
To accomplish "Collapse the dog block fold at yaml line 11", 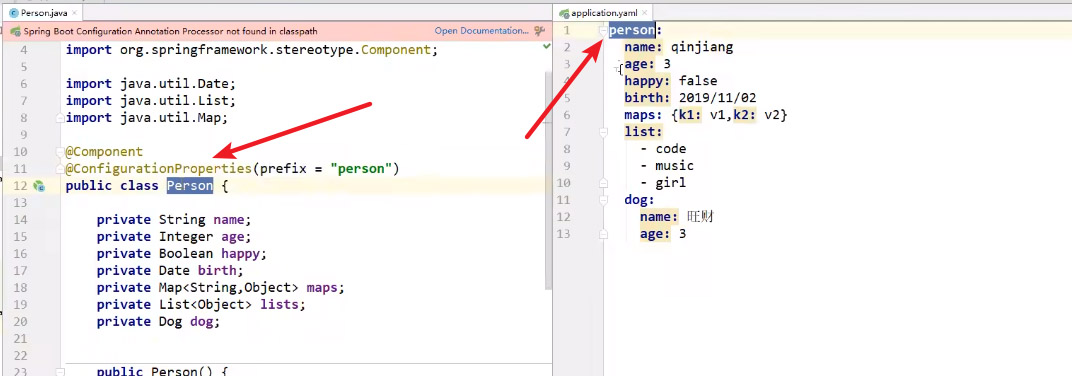I will coord(603,200).
